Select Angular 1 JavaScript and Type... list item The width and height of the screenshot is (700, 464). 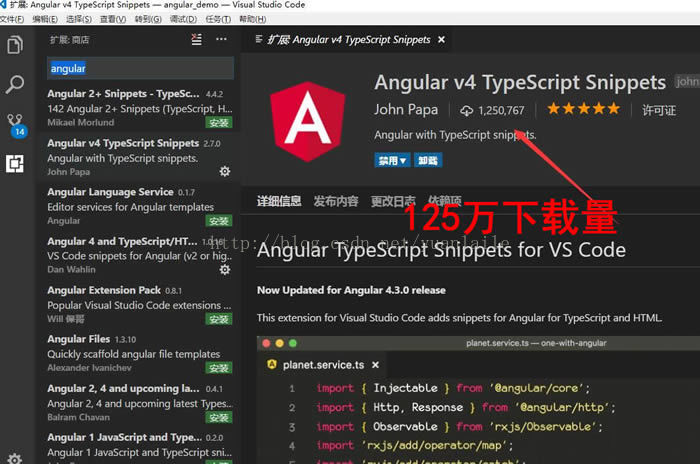click(139, 448)
